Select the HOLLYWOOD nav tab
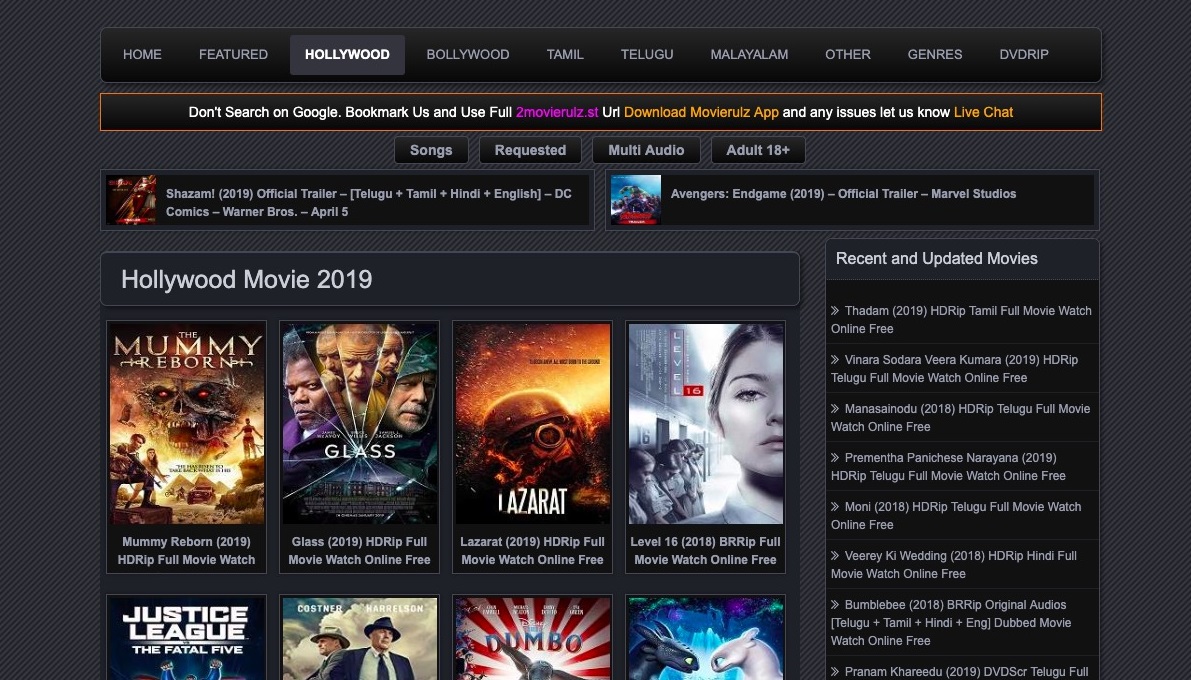Image resolution: width=1191 pixels, height=680 pixels. [347, 55]
